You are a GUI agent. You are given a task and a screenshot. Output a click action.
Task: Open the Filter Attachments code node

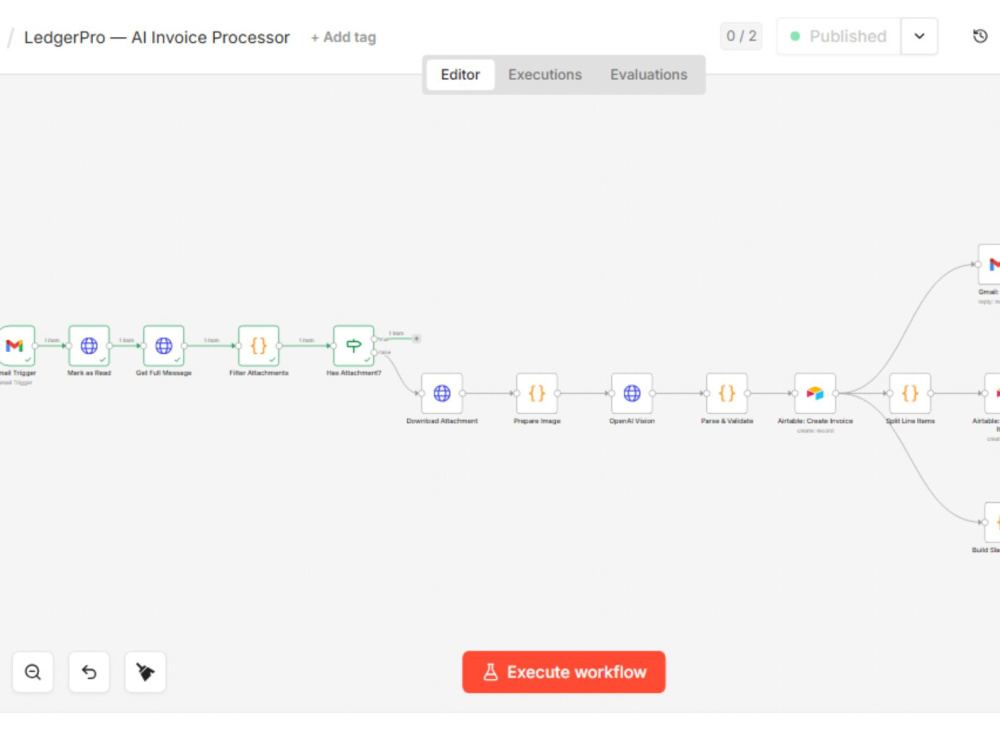point(259,346)
